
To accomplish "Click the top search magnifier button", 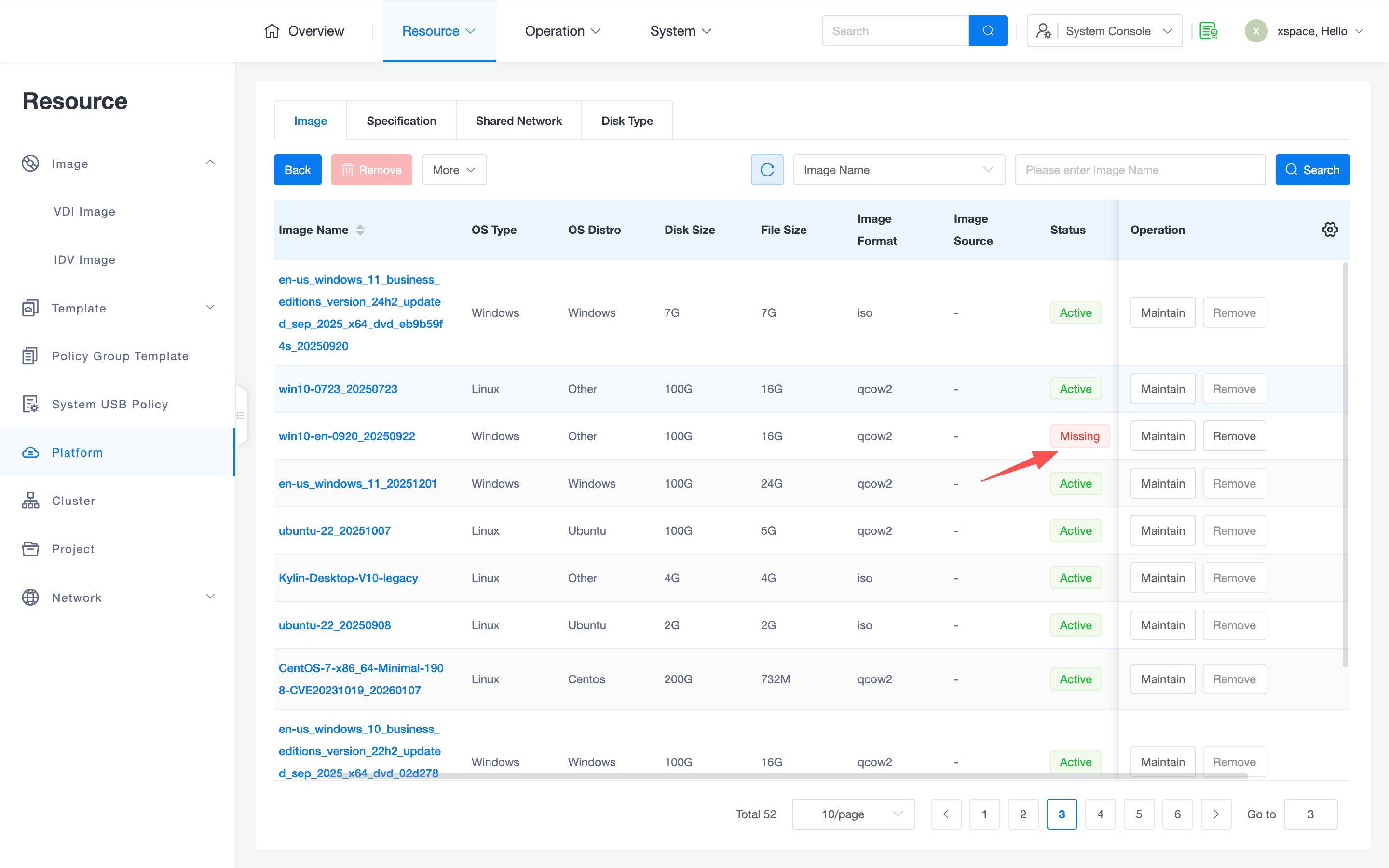I will [987, 31].
